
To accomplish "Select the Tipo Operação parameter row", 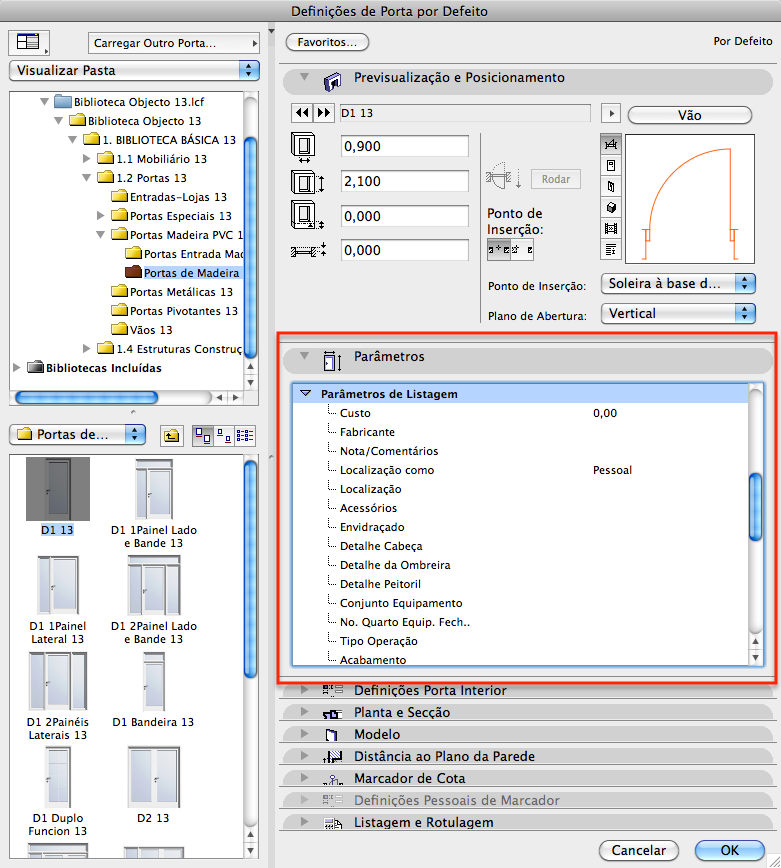I will [520, 641].
